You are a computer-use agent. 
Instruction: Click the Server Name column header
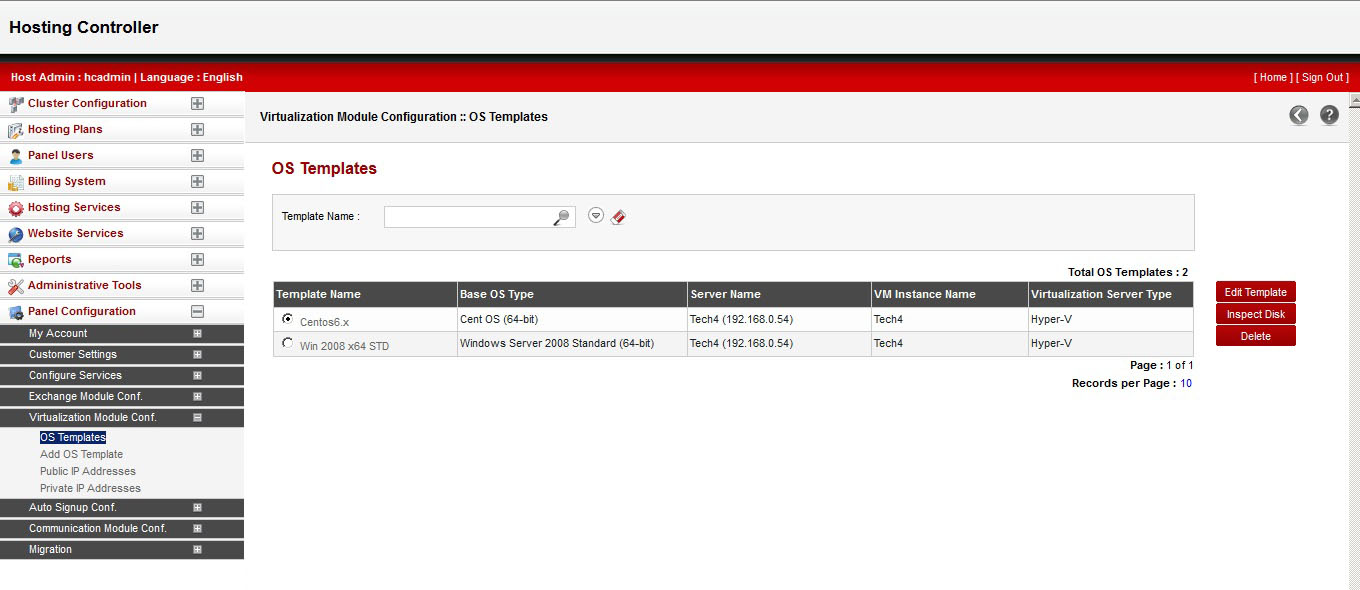[779, 294]
